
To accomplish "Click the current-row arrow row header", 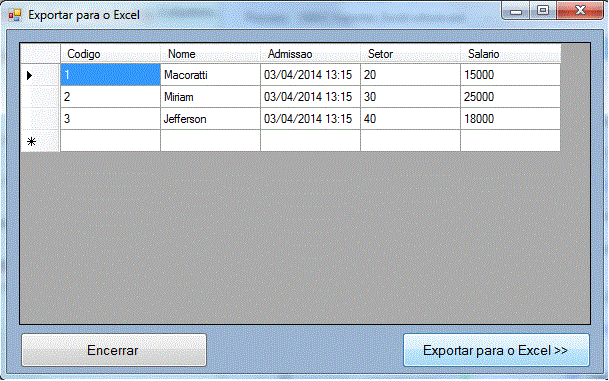I will 40,75.
